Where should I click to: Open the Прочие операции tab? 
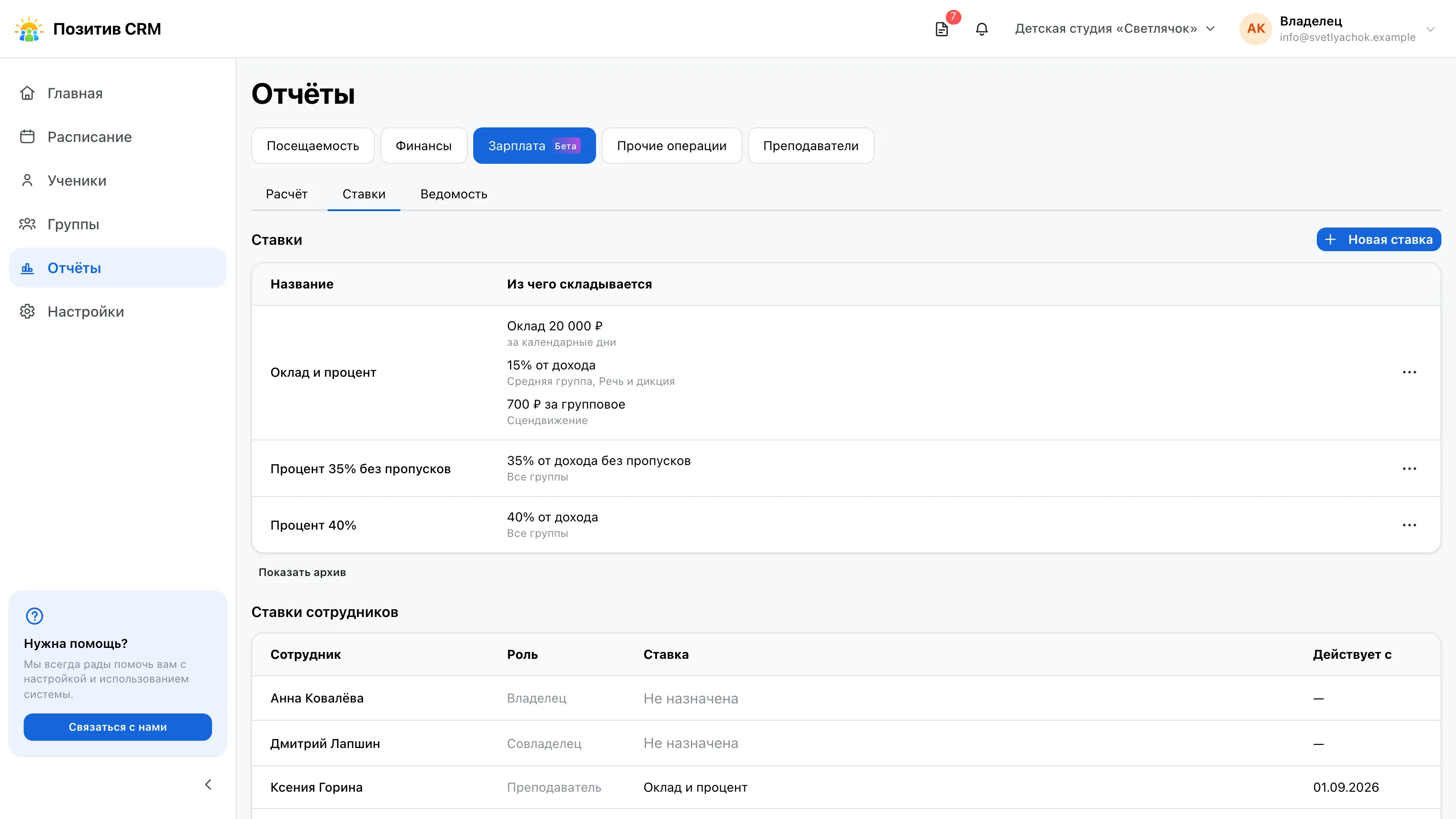click(672, 146)
